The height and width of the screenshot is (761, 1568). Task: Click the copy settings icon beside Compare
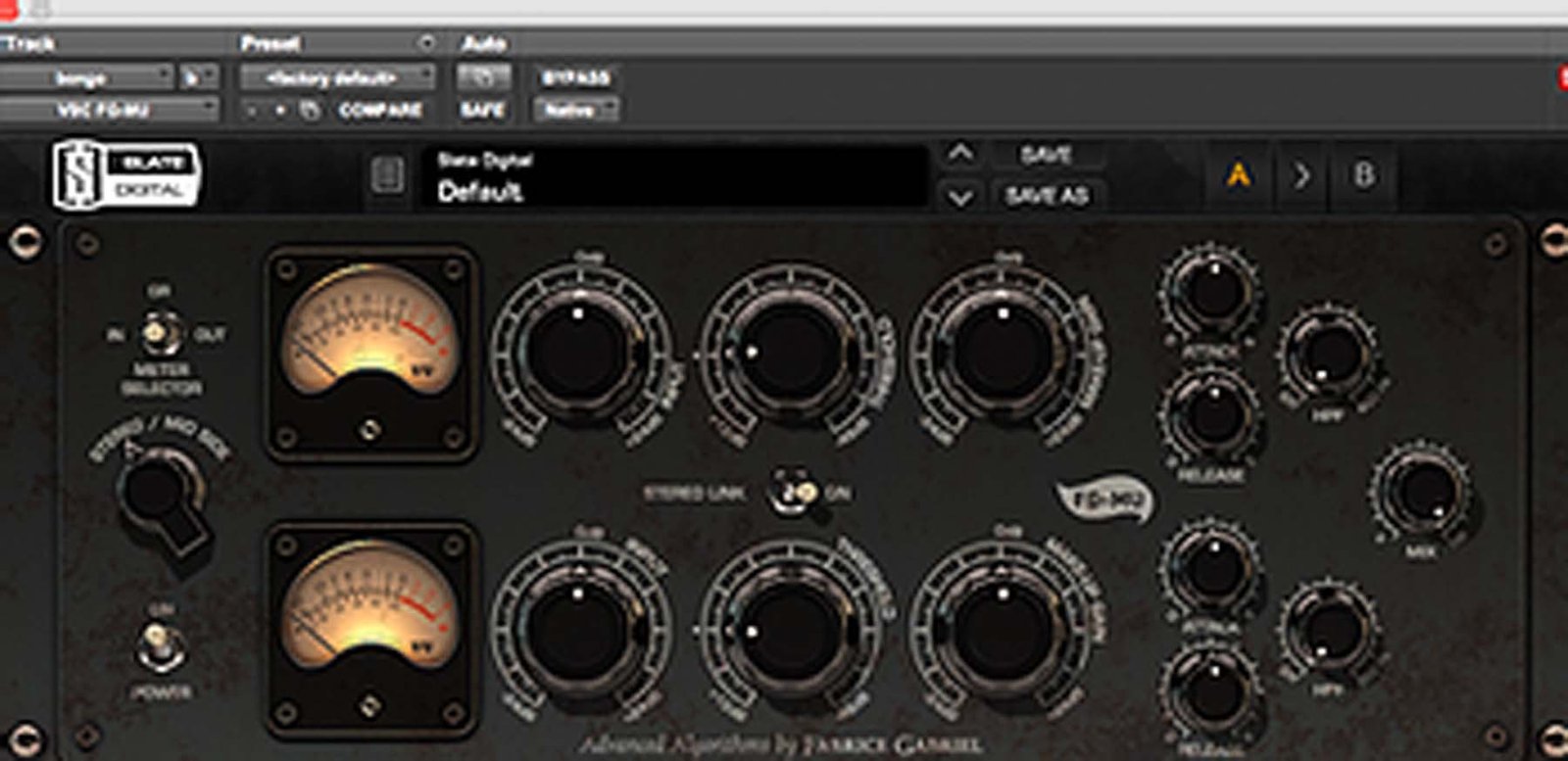point(310,111)
